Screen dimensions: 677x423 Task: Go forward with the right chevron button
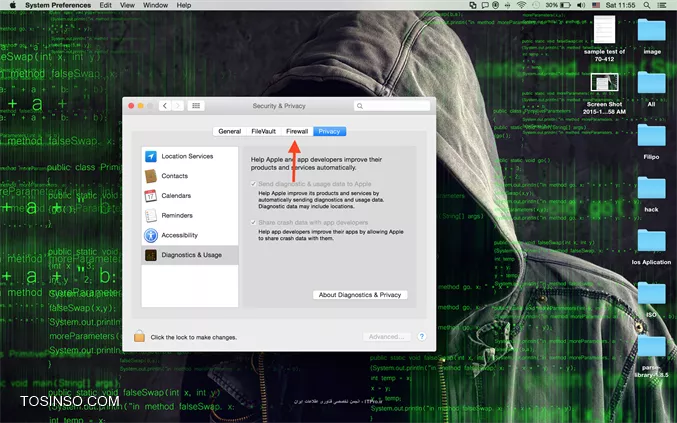177,106
